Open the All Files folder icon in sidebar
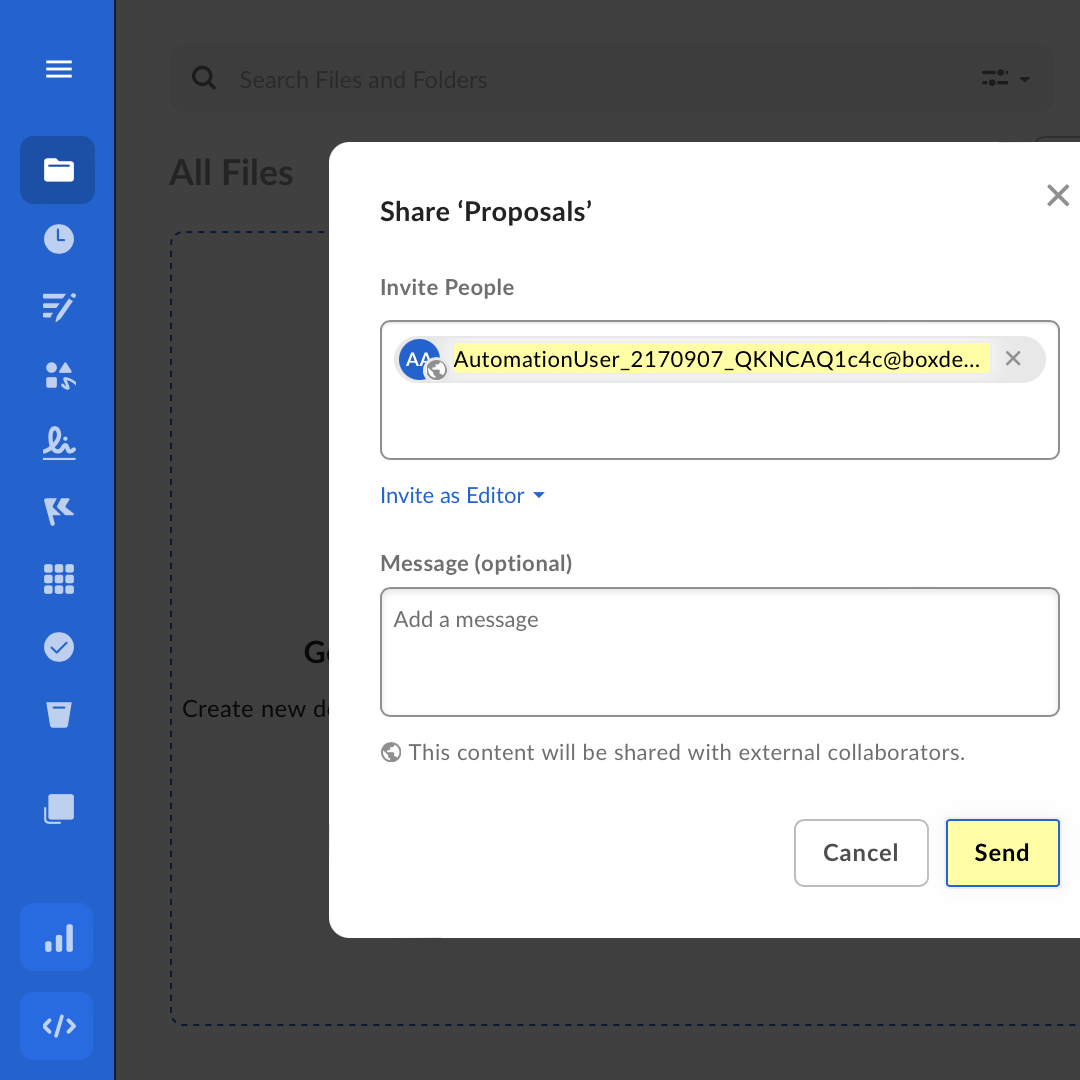The image size is (1080, 1080). 58,170
